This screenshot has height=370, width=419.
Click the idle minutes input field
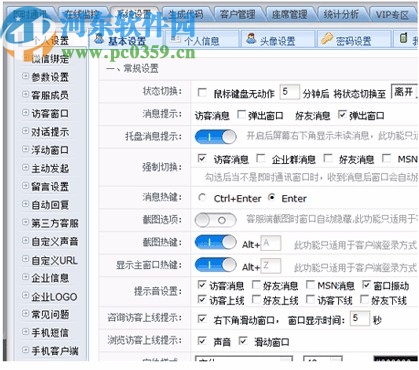coord(289,92)
